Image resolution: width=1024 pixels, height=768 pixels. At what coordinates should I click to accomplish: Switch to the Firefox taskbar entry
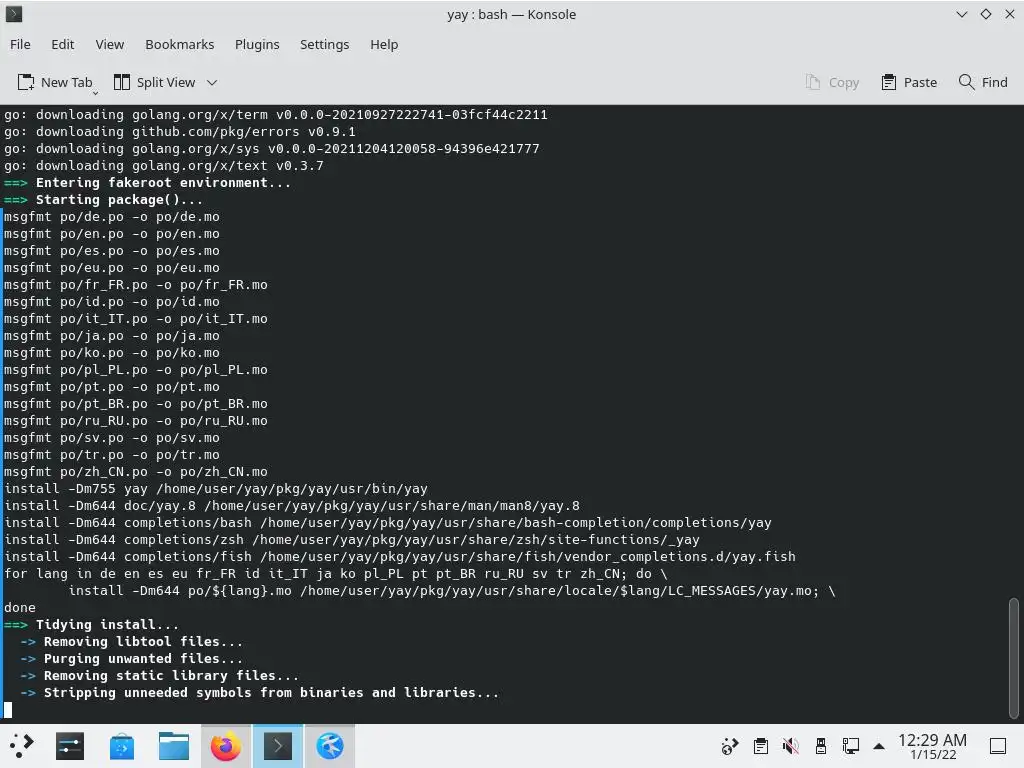coord(226,746)
